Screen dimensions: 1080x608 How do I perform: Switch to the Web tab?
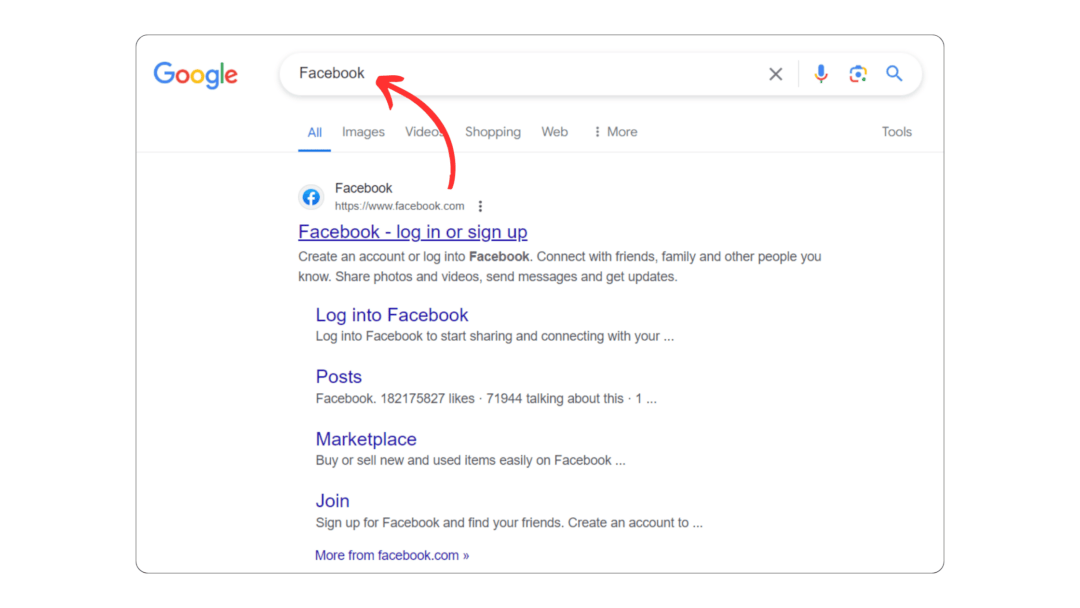(554, 132)
